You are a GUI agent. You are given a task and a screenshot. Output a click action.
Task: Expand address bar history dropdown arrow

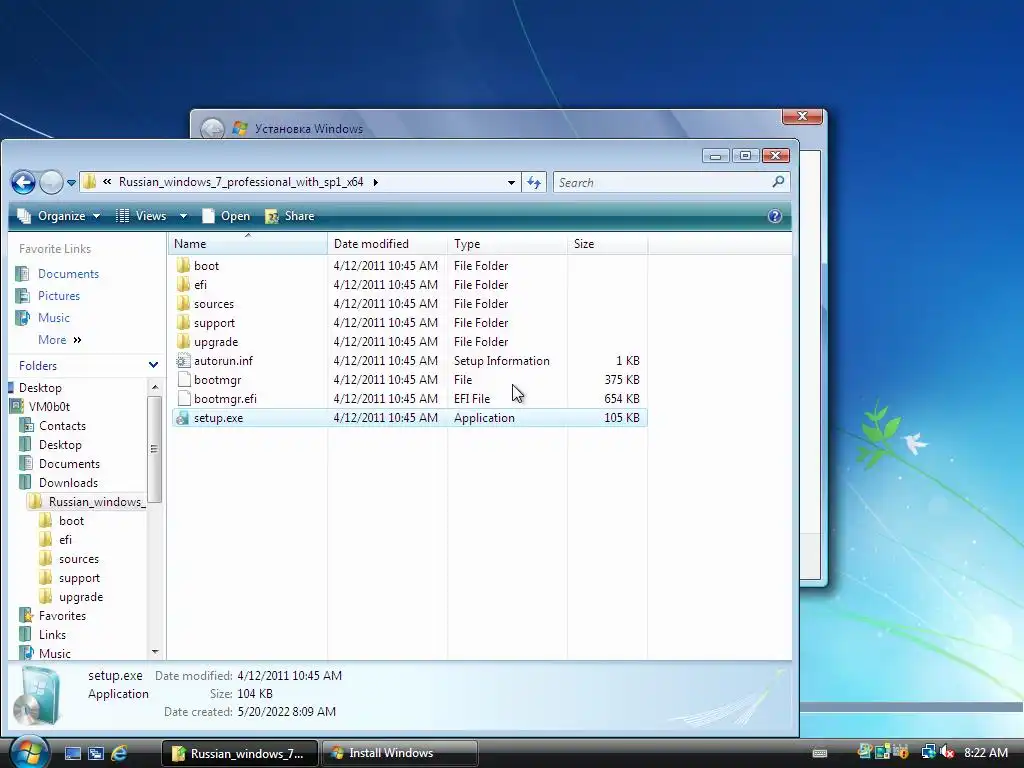pos(511,183)
